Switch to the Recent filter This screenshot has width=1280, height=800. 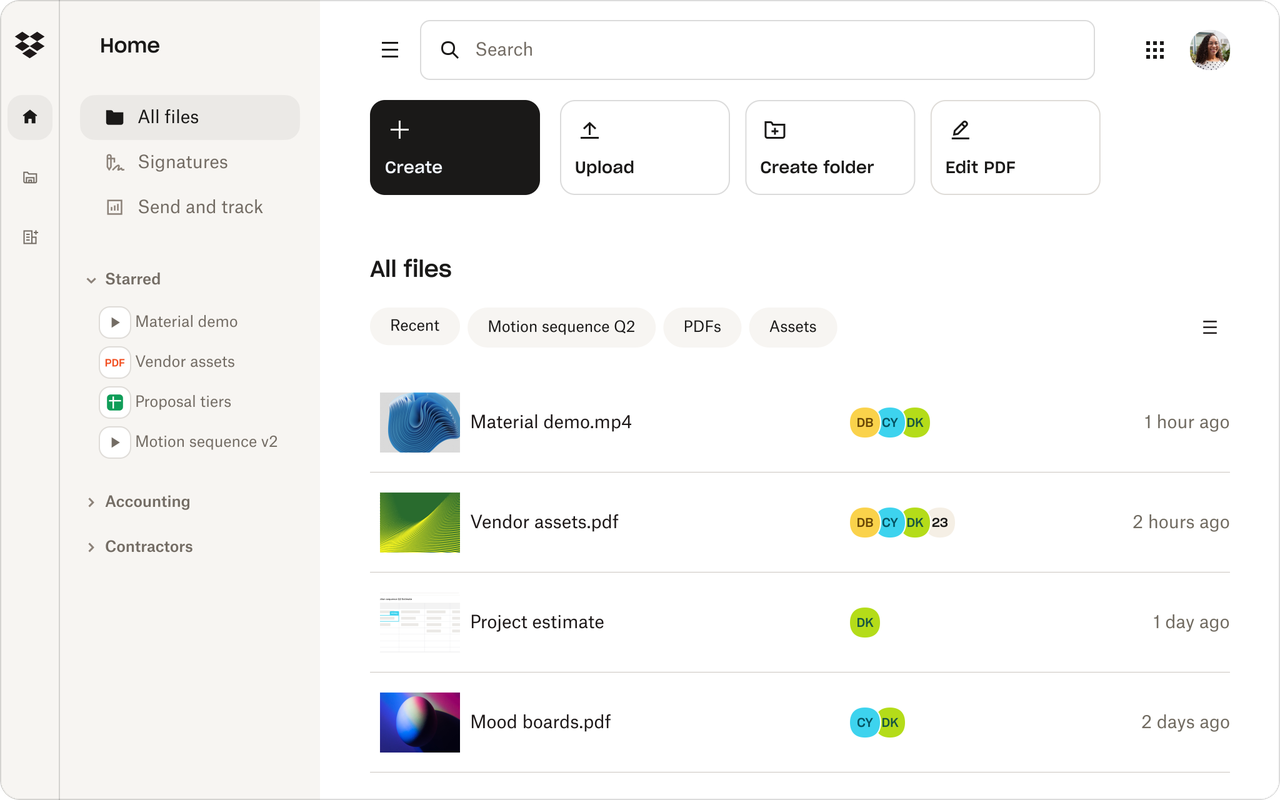pyautogui.click(x=414, y=326)
